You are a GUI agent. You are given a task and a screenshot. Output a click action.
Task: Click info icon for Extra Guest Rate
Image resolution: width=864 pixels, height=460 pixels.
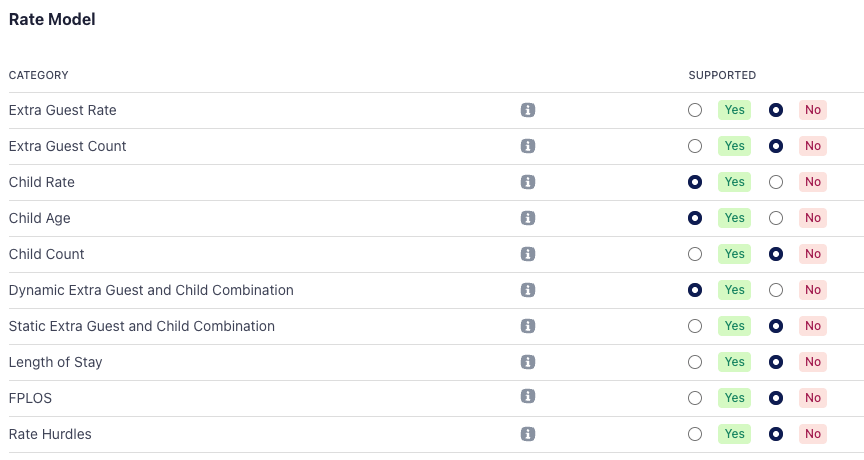(x=528, y=110)
